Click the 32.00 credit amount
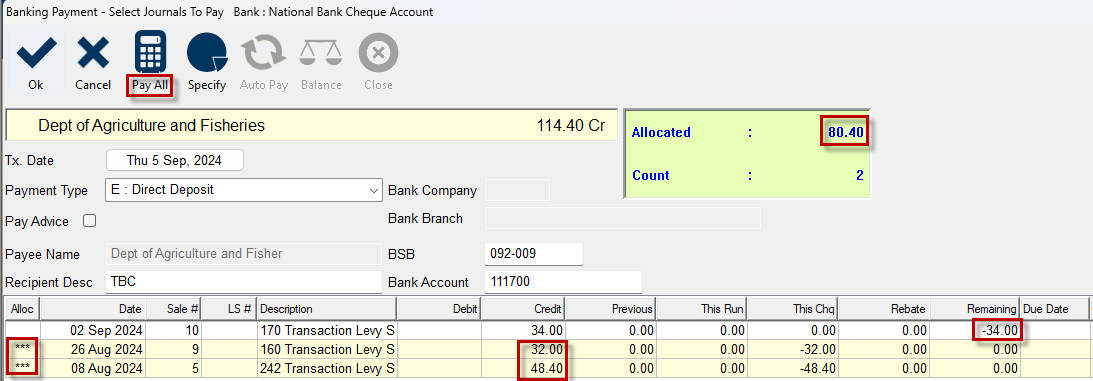This screenshot has height=381, width=1093. [546, 349]
